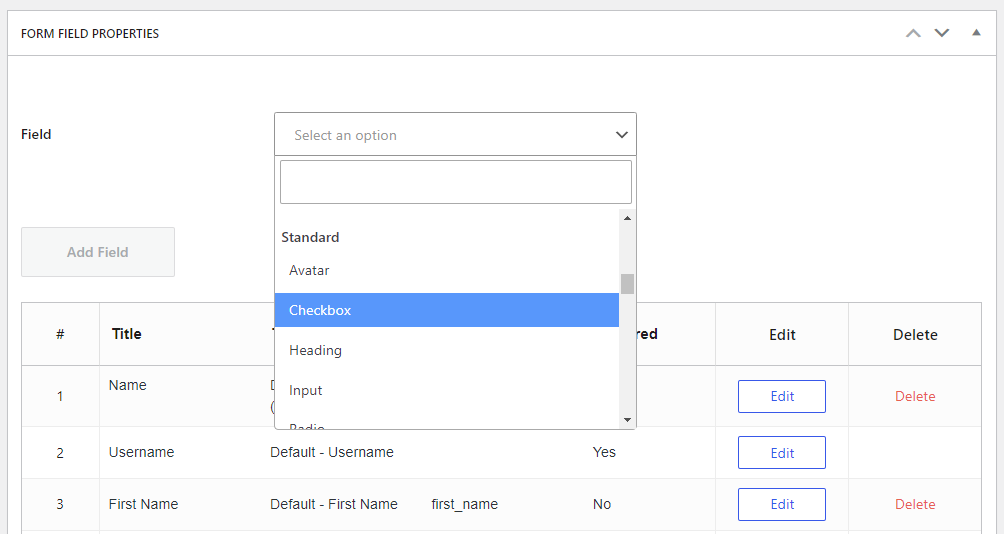Delete the First Name field row

pyautogui.click(x=914, y=504)
